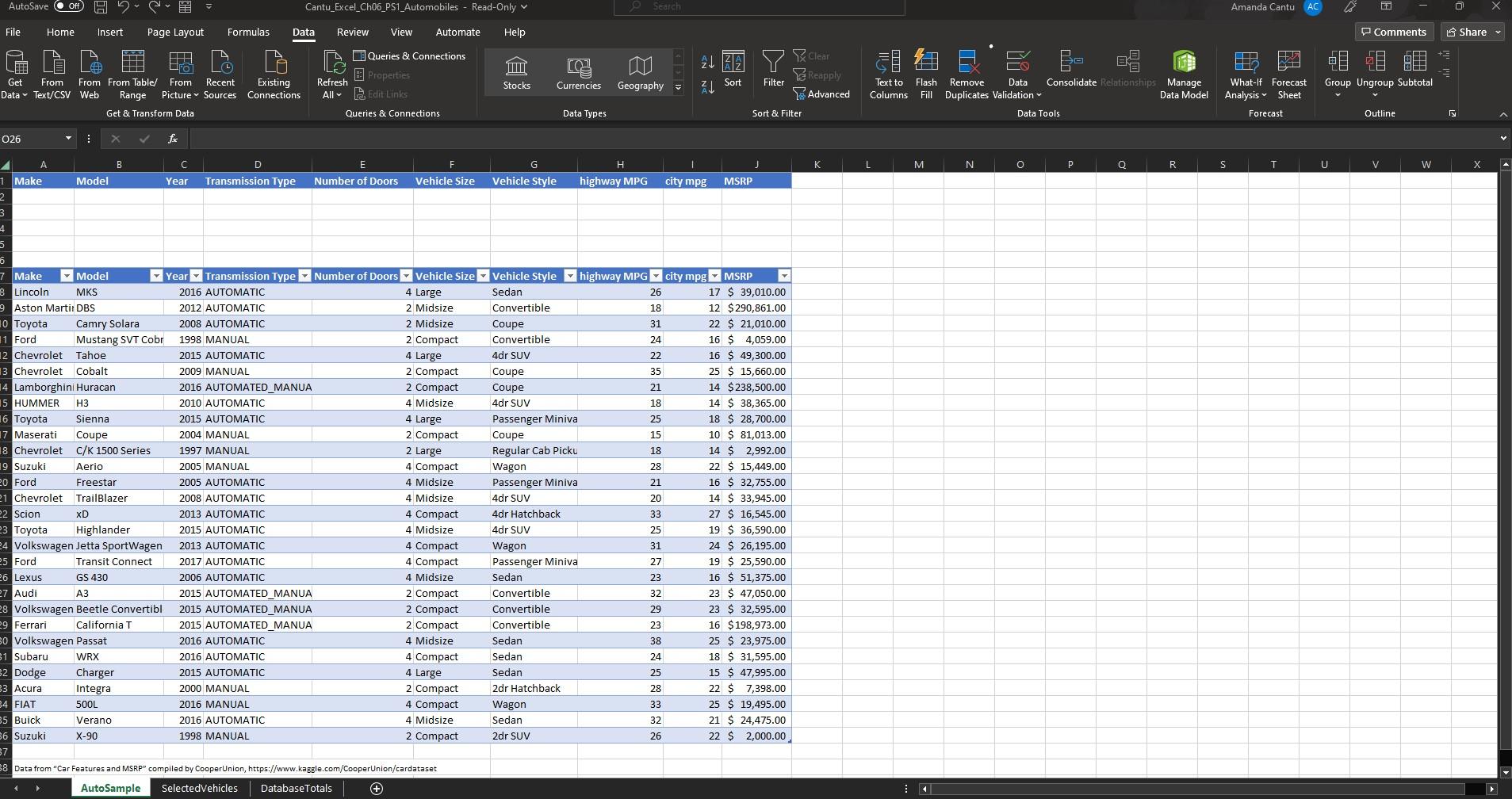1512x799 pixels.
Task: Open the File menu
Action: [x=13, y=32]
